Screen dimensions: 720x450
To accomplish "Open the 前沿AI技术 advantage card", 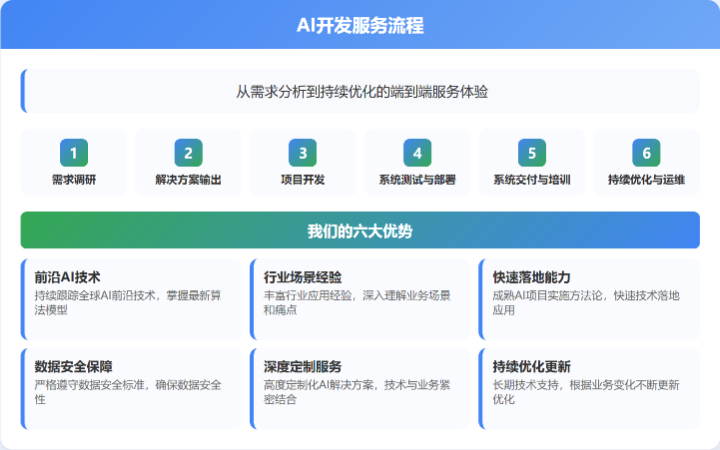I will pos(131,299).
